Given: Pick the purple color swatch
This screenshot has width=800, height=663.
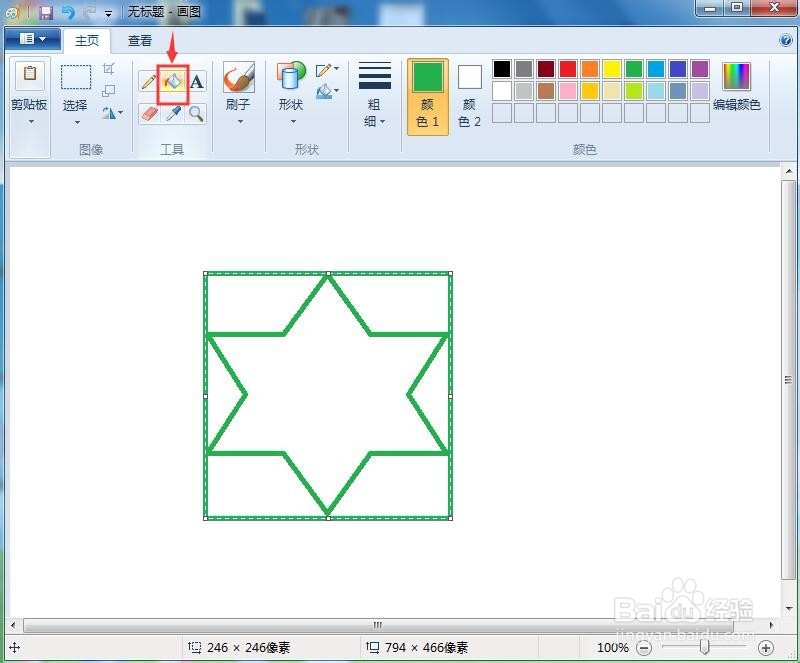Looking at the screenshot, I should (x=700, y=69).
